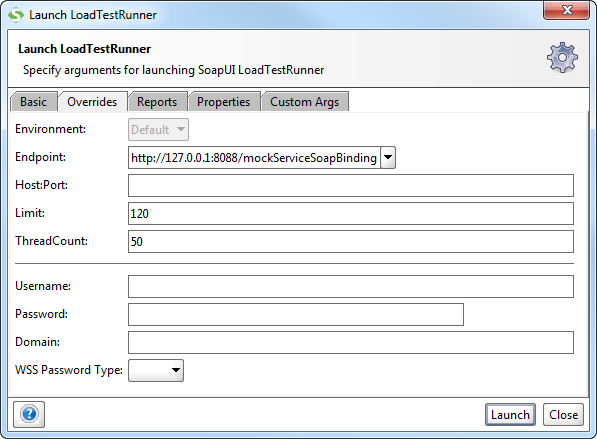Expand the Endpoint dropdown arrow
The image size is (597, 439).
click(x=388, y=157)
